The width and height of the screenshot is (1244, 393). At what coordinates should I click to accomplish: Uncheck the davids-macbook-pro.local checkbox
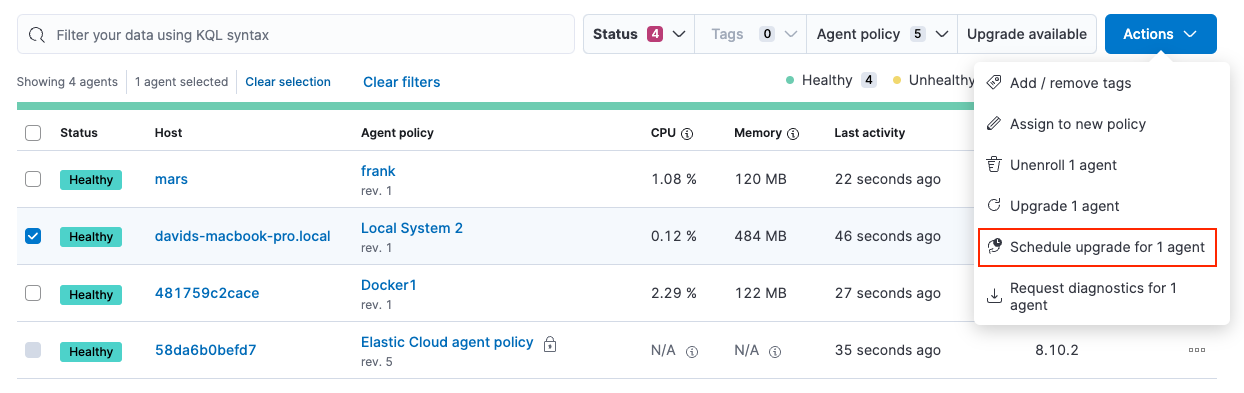click(x=33, y=236)
